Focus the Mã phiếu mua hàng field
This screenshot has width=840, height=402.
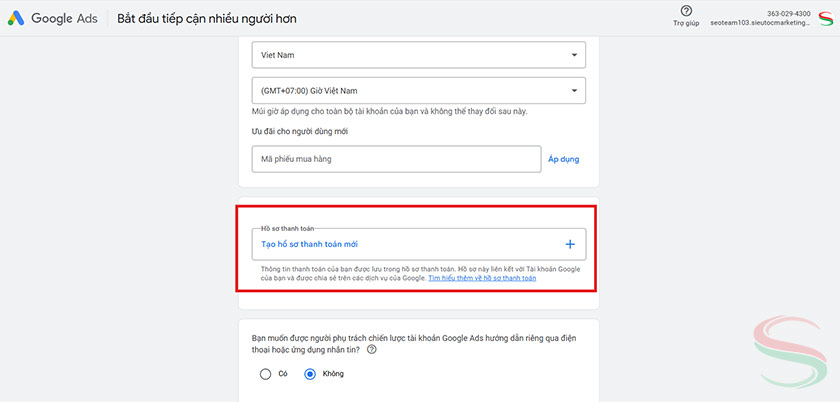pyautogui.click(x=396, y=159)
